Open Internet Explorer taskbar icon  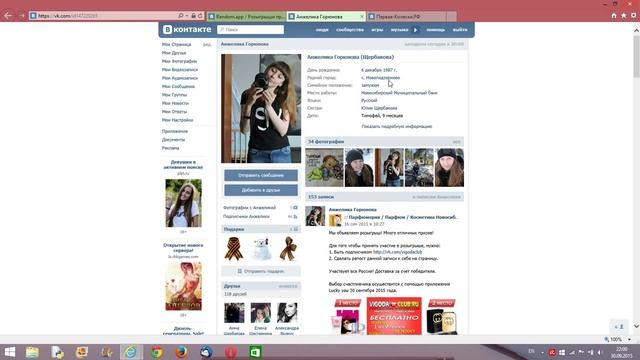(131, 352)
